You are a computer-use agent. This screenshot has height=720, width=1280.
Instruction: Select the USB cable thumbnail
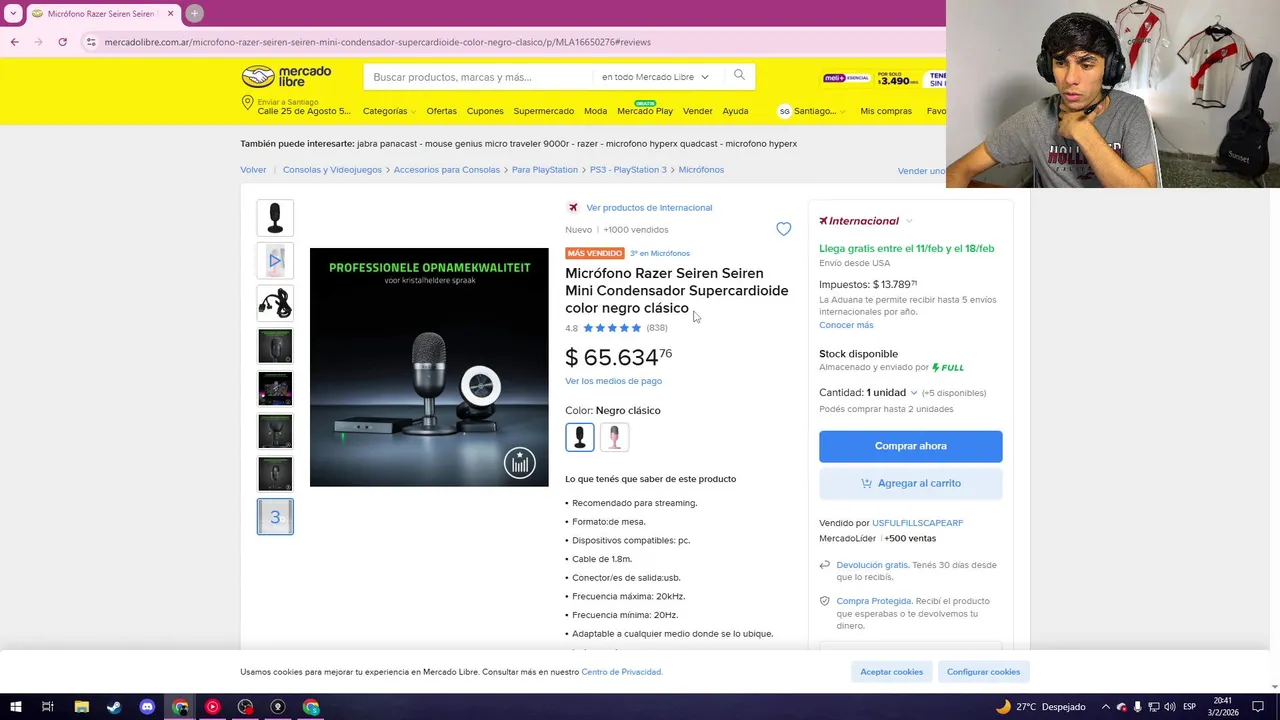(x=275, y=303)
